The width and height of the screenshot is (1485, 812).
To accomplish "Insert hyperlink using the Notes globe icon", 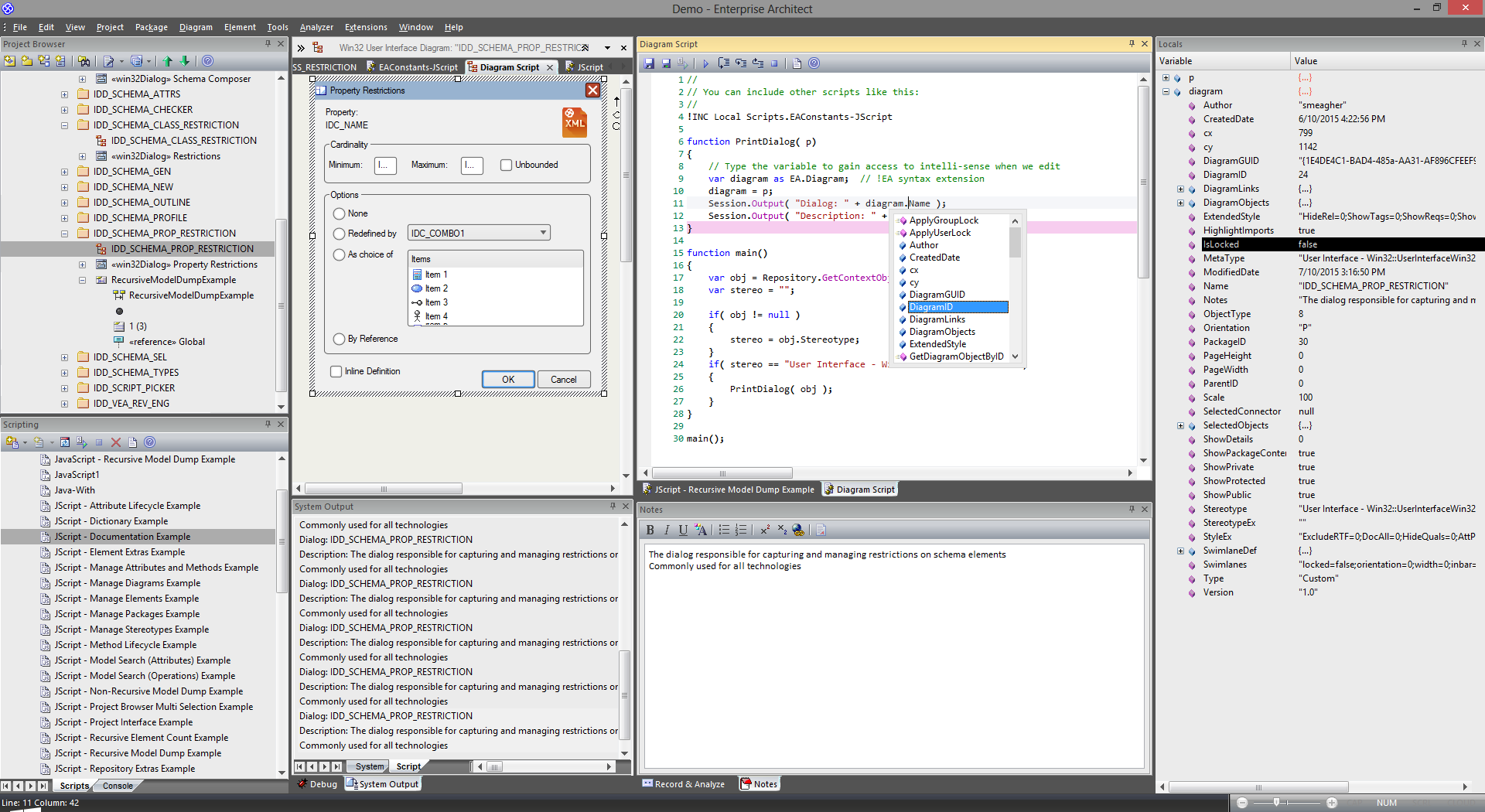I will (x=798, y=530).
